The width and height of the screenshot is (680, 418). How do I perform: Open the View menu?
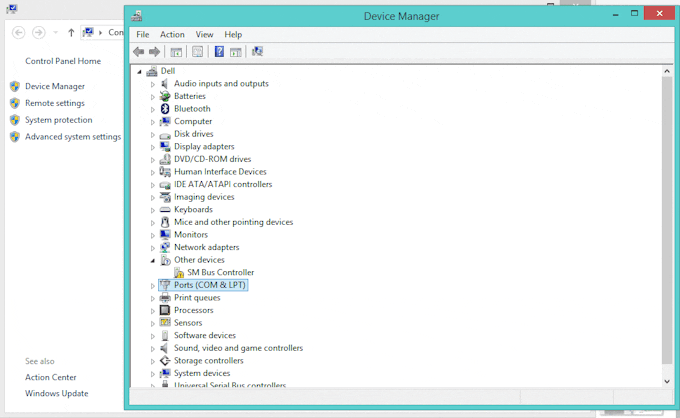[204, 34]
